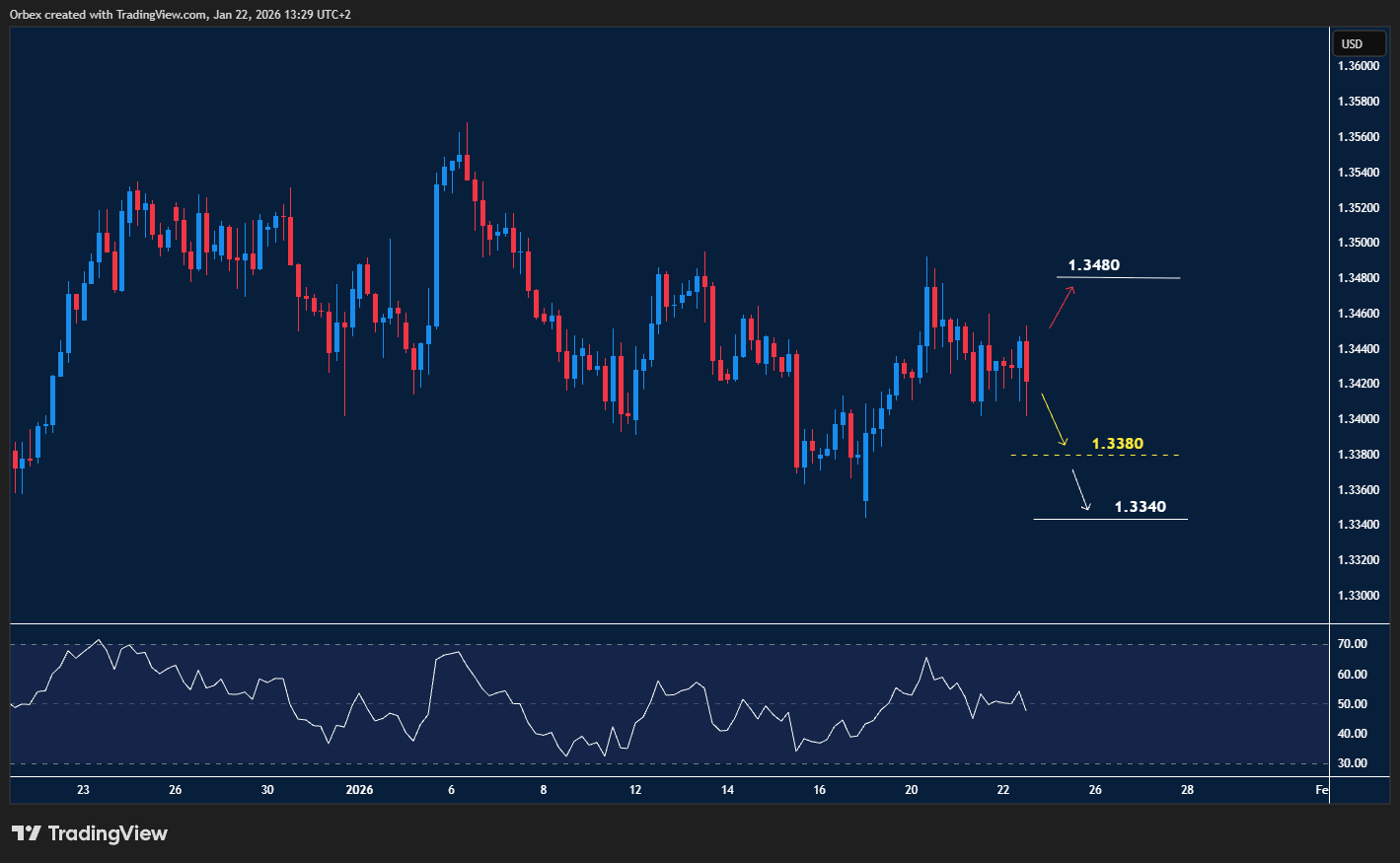Click the 2026 year marker on time axis
The height and width of the screenshot is (863, 1400).
pos(359,790)
